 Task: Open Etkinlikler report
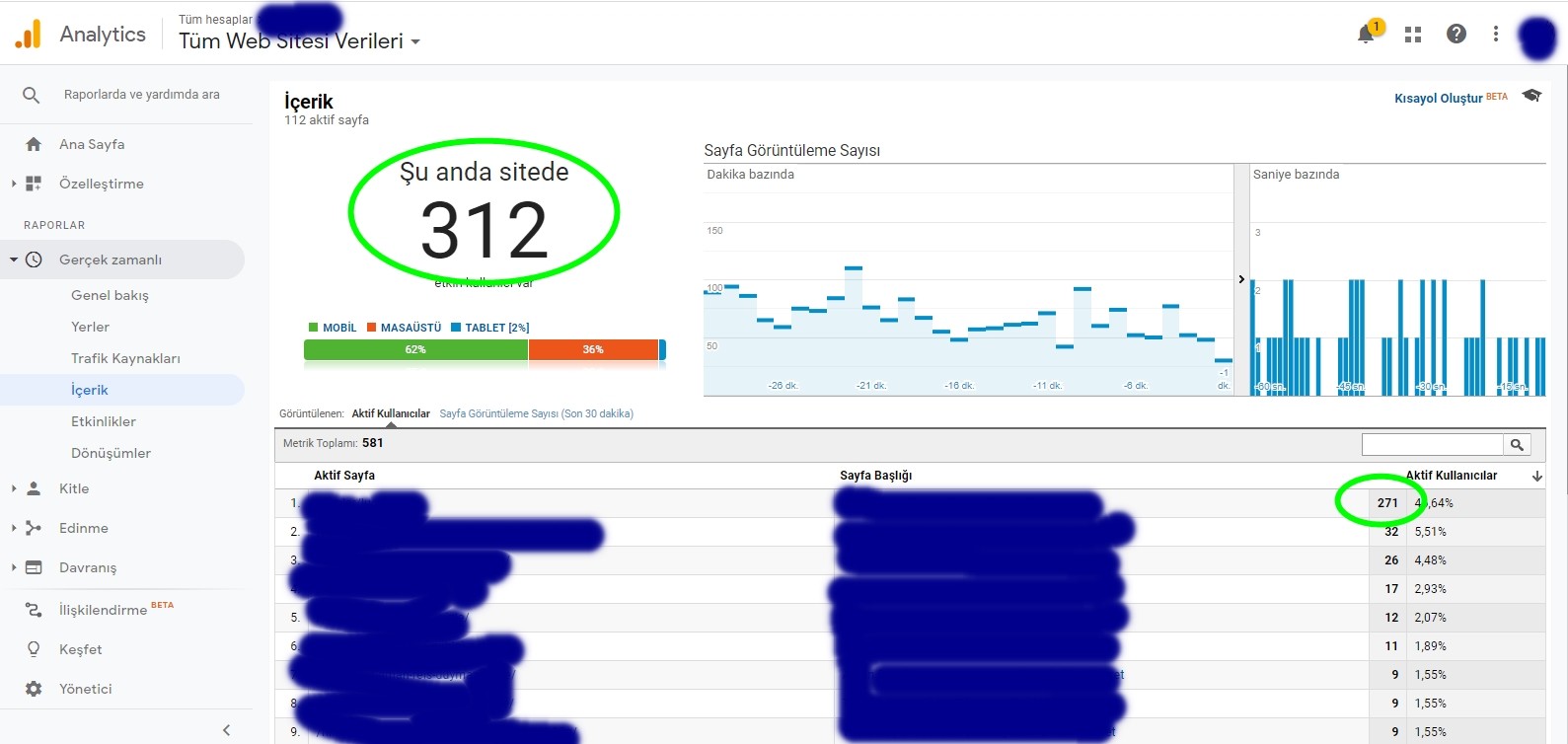tap(104, 421)
